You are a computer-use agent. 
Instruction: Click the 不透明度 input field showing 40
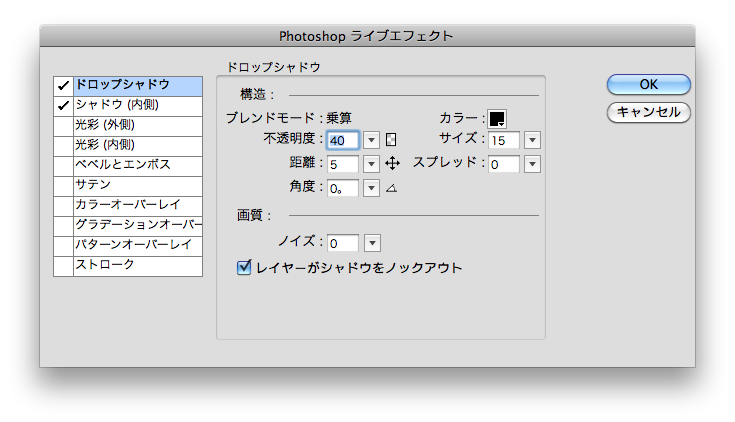click(x=343, y=140)
